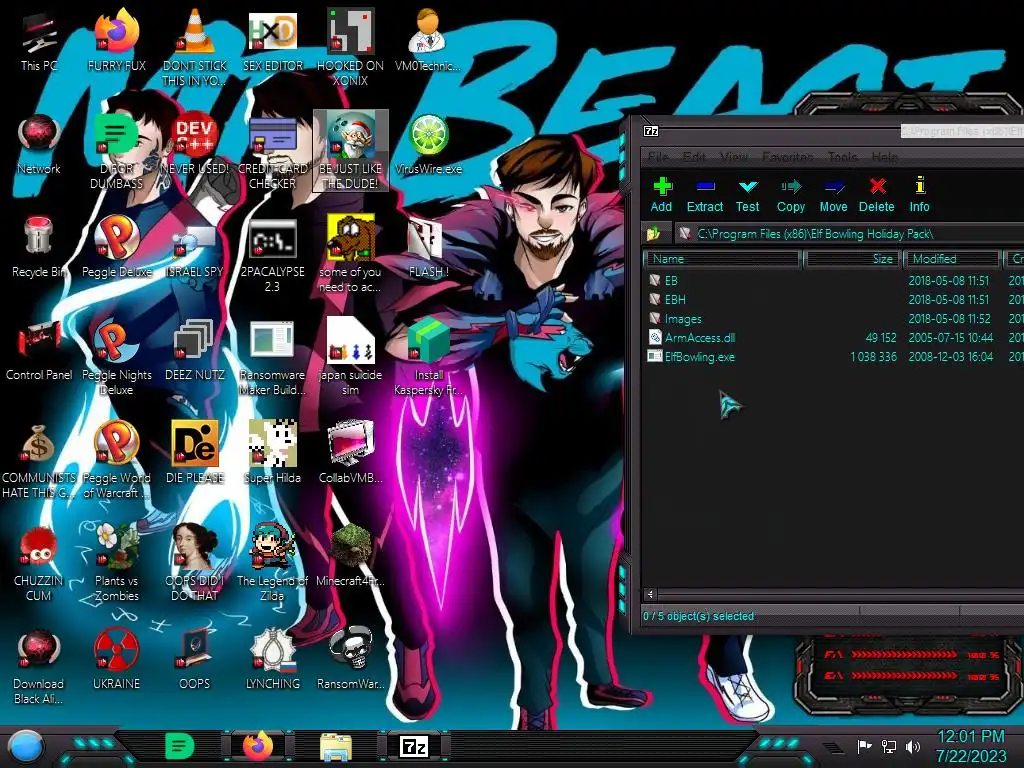Run Test on archive in 7-Zip

click(747, 195)
